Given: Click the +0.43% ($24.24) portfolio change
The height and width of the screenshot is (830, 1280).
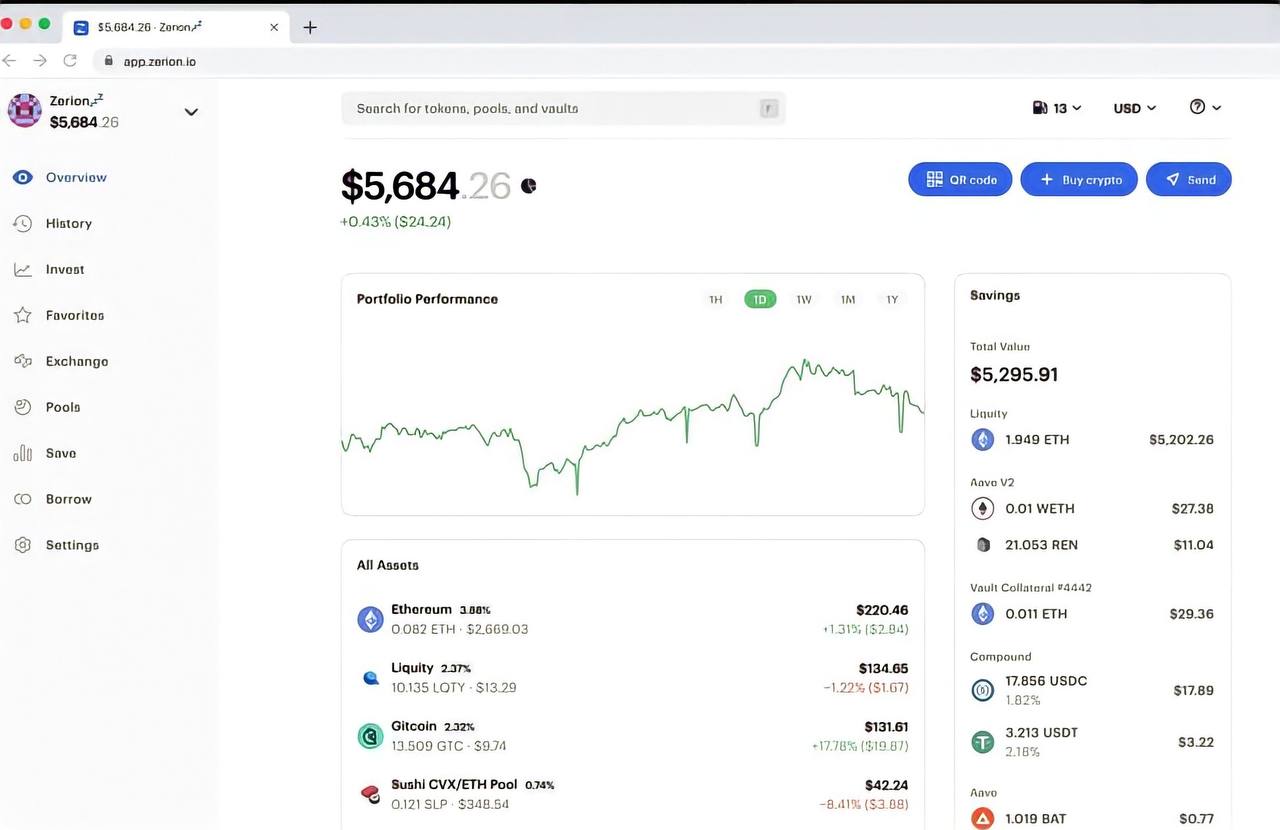Looking at the screenshot, I should [396, 222].
